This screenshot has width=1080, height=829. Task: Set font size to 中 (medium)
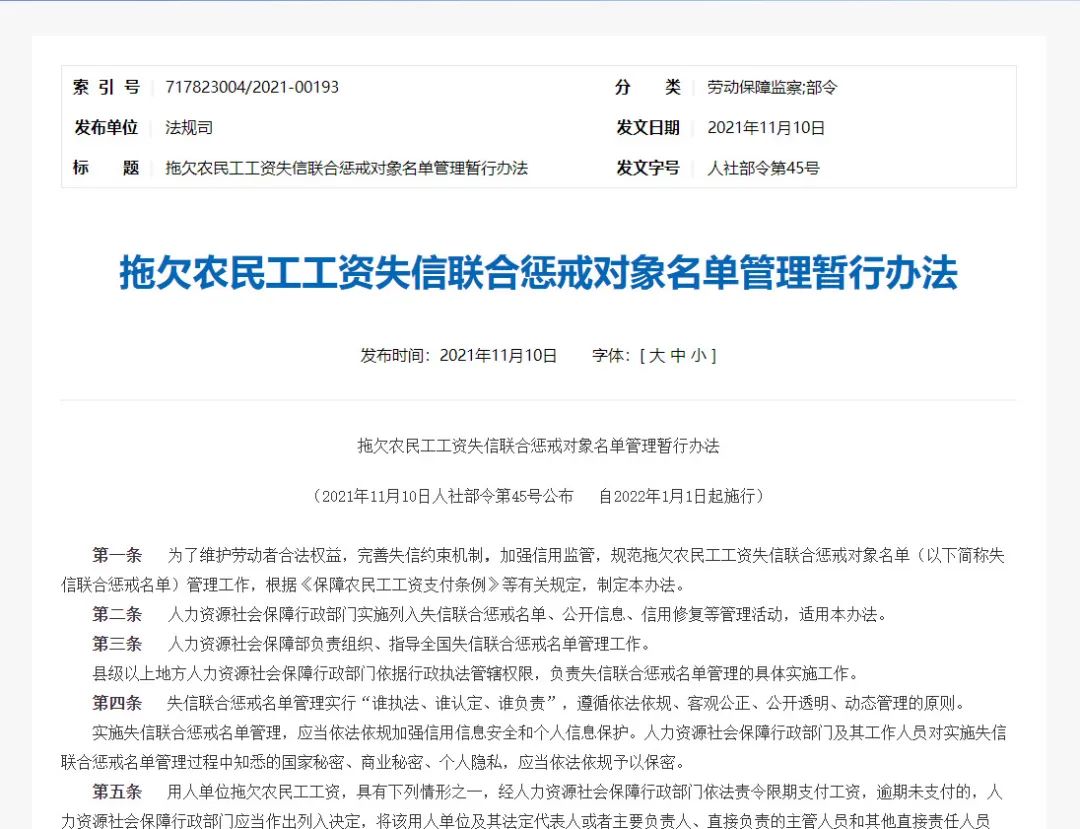tap(678, 355)
